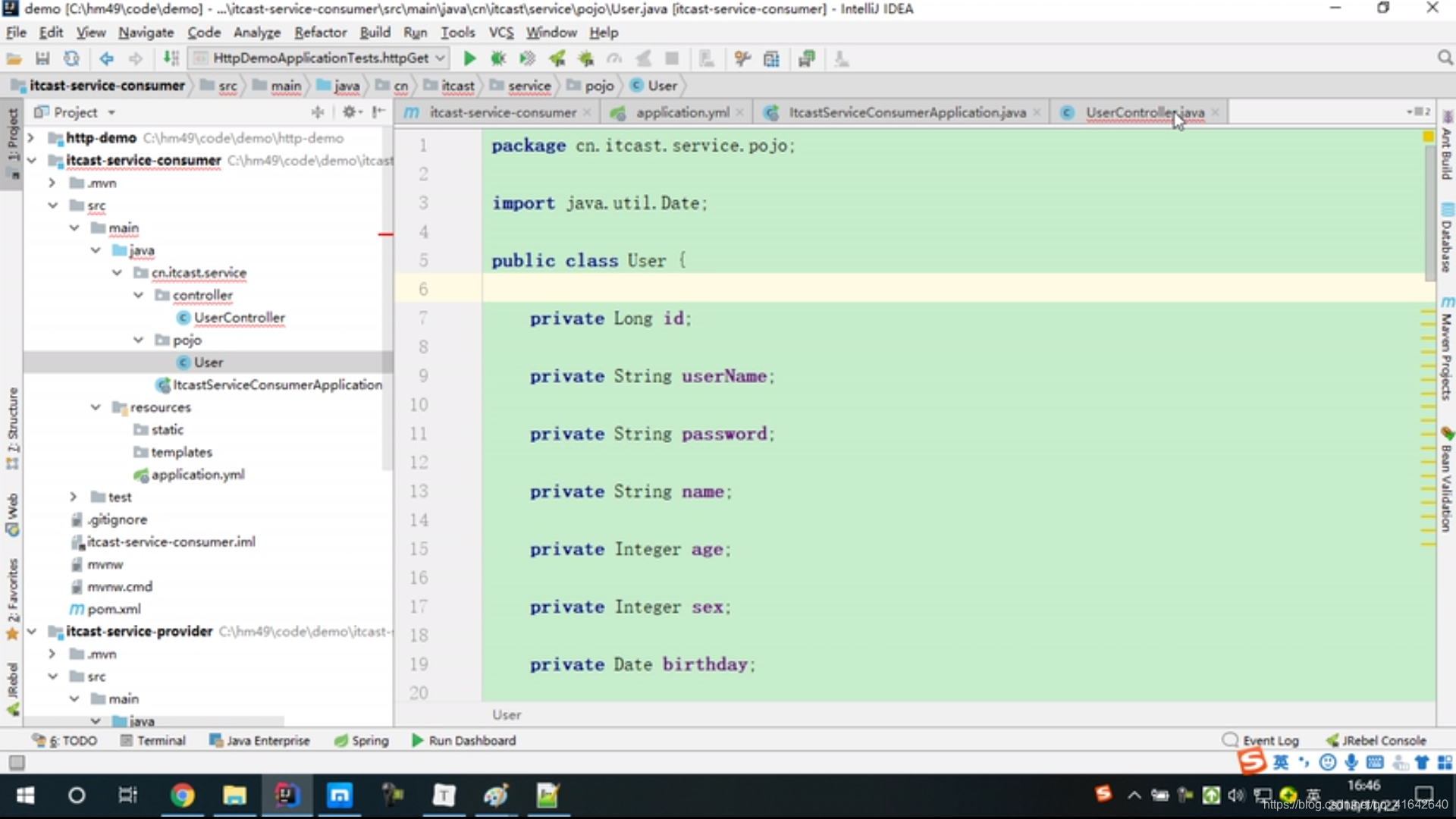Open the run configuration dropdown

pyautogui.click(x=320, y=58)
